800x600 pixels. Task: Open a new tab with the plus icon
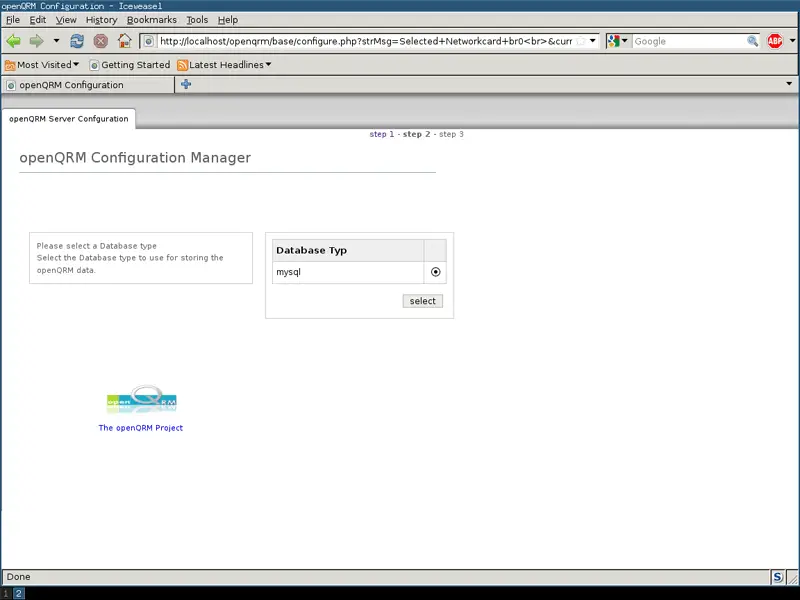point(186,84)
